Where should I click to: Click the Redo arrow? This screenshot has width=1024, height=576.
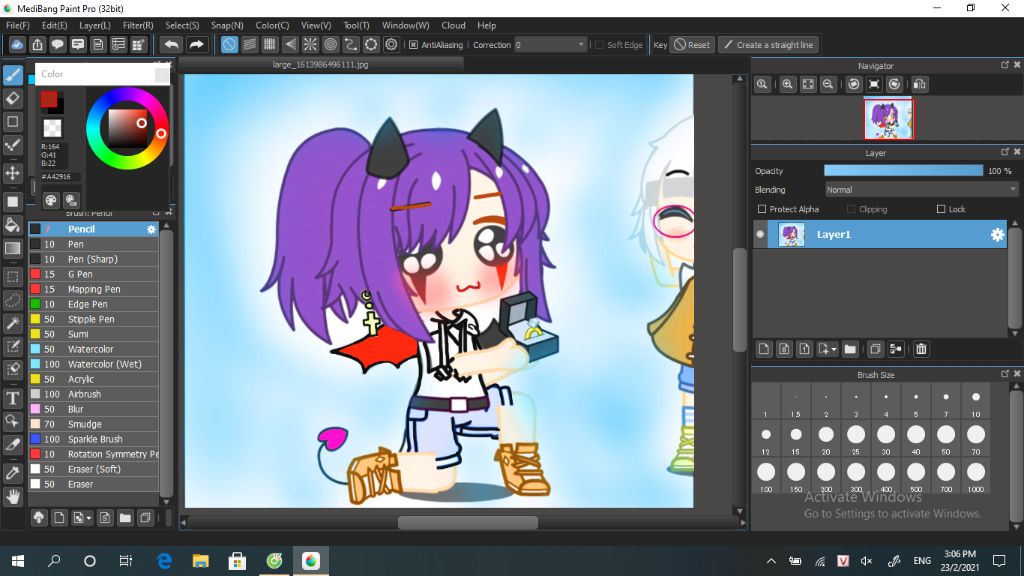click(196, 44)
